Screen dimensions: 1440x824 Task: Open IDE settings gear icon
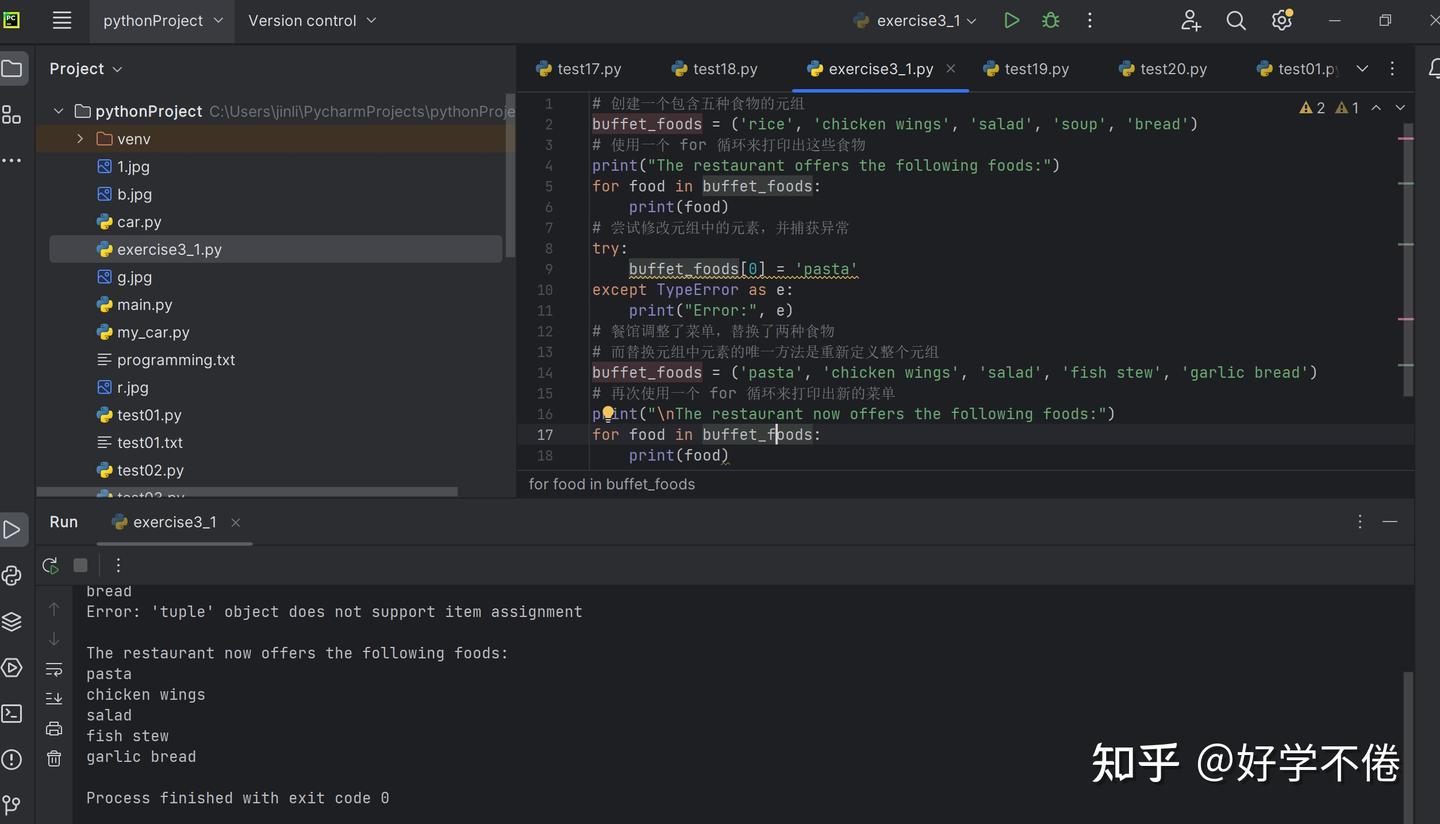click(x=1281, y=20)
